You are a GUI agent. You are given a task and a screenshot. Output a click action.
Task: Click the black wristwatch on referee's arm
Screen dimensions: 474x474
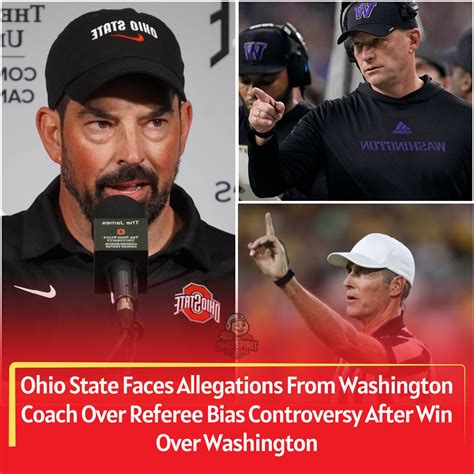click(x=284, y=279)
